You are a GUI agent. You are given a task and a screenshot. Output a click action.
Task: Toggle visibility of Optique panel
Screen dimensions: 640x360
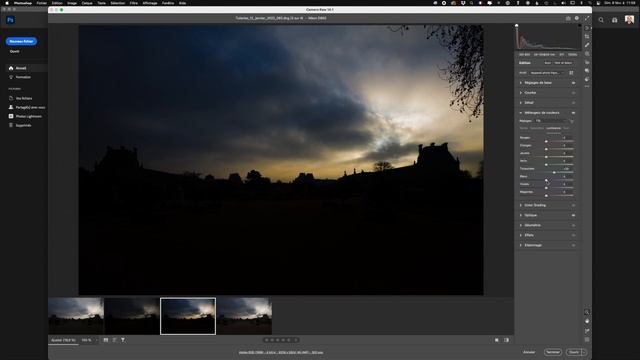tap(573, 215)
